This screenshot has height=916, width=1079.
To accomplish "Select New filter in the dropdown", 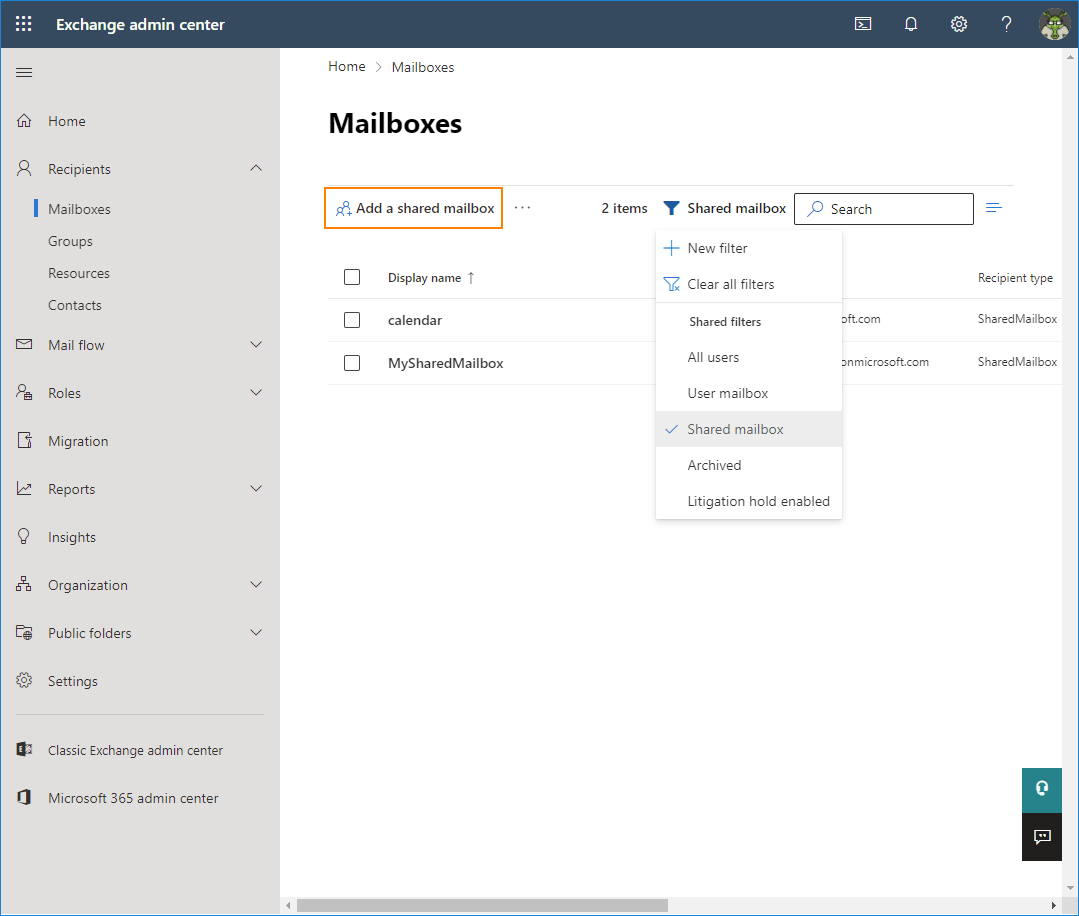I will (x=749, y=248).
